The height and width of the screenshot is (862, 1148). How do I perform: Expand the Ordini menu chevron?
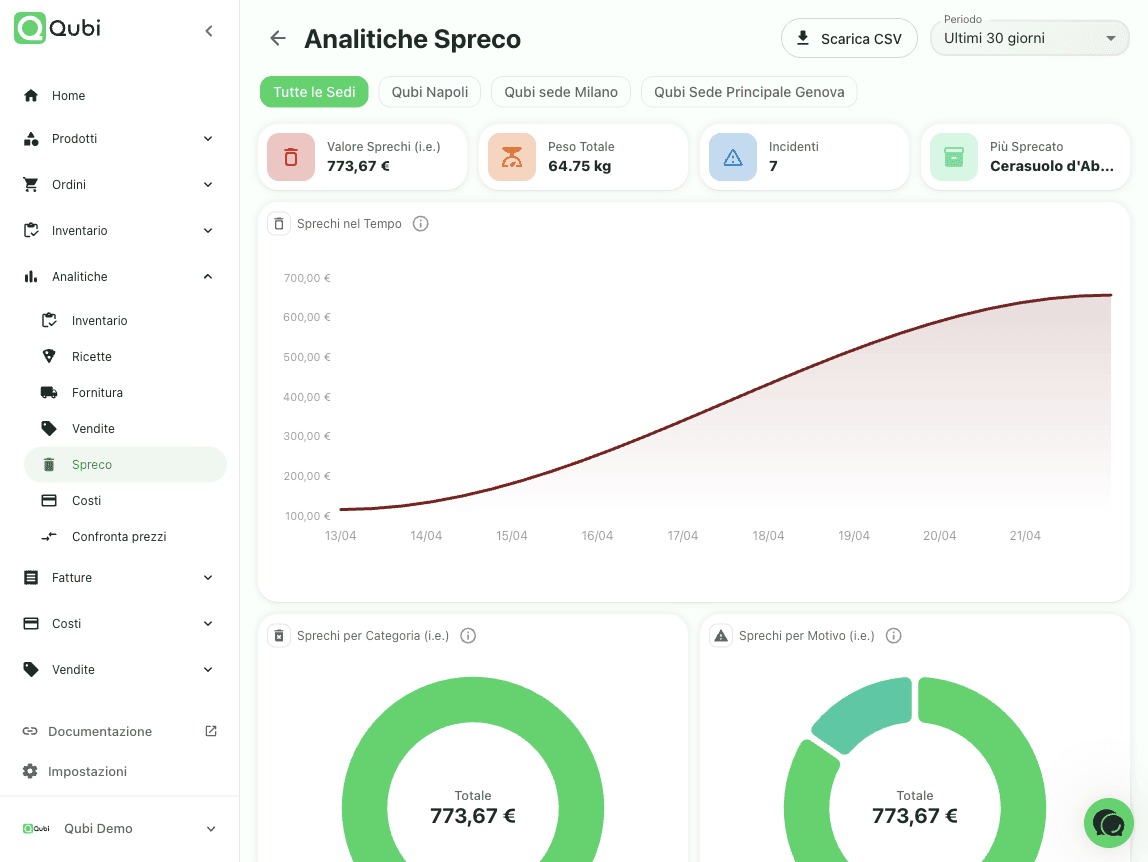[208, 185]
